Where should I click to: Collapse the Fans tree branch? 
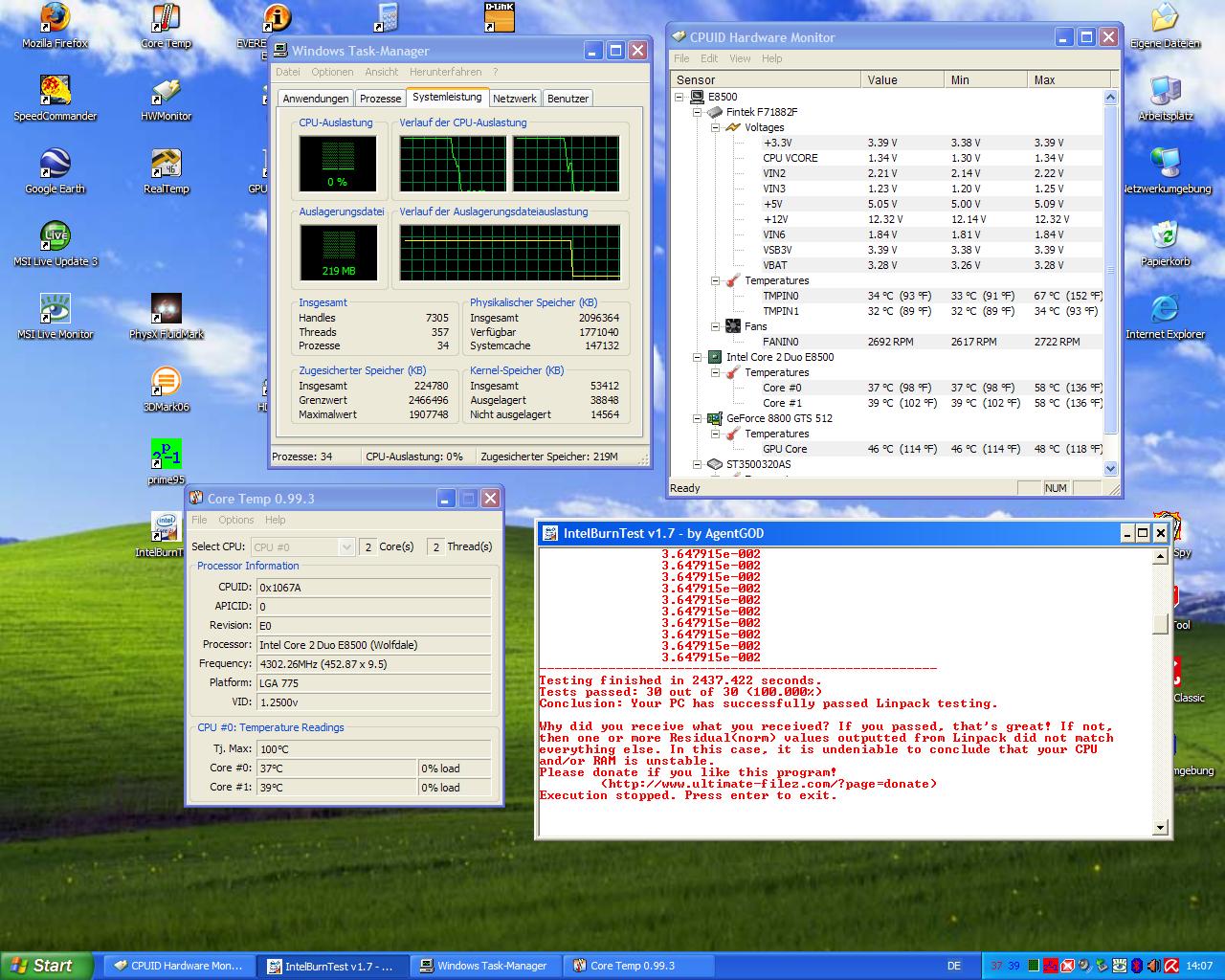tap(715, 326)
